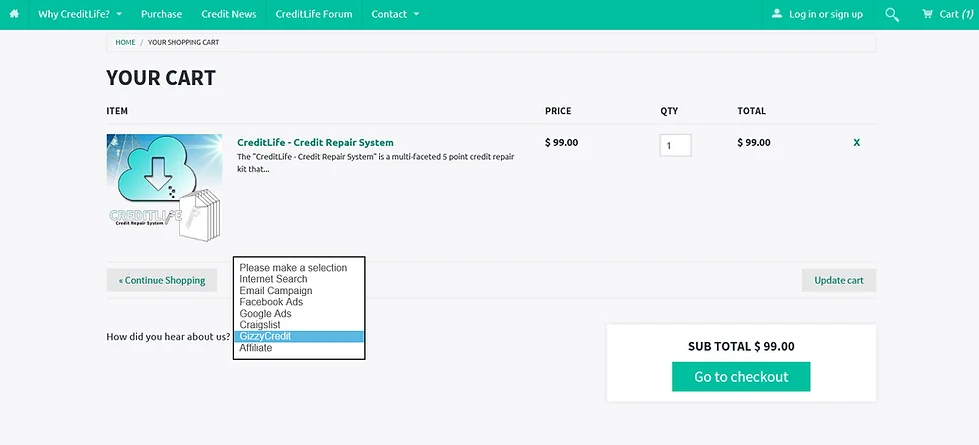Open the Purchase menu item
The width and height of the screenshot is (979, 445).
[161, 14]
